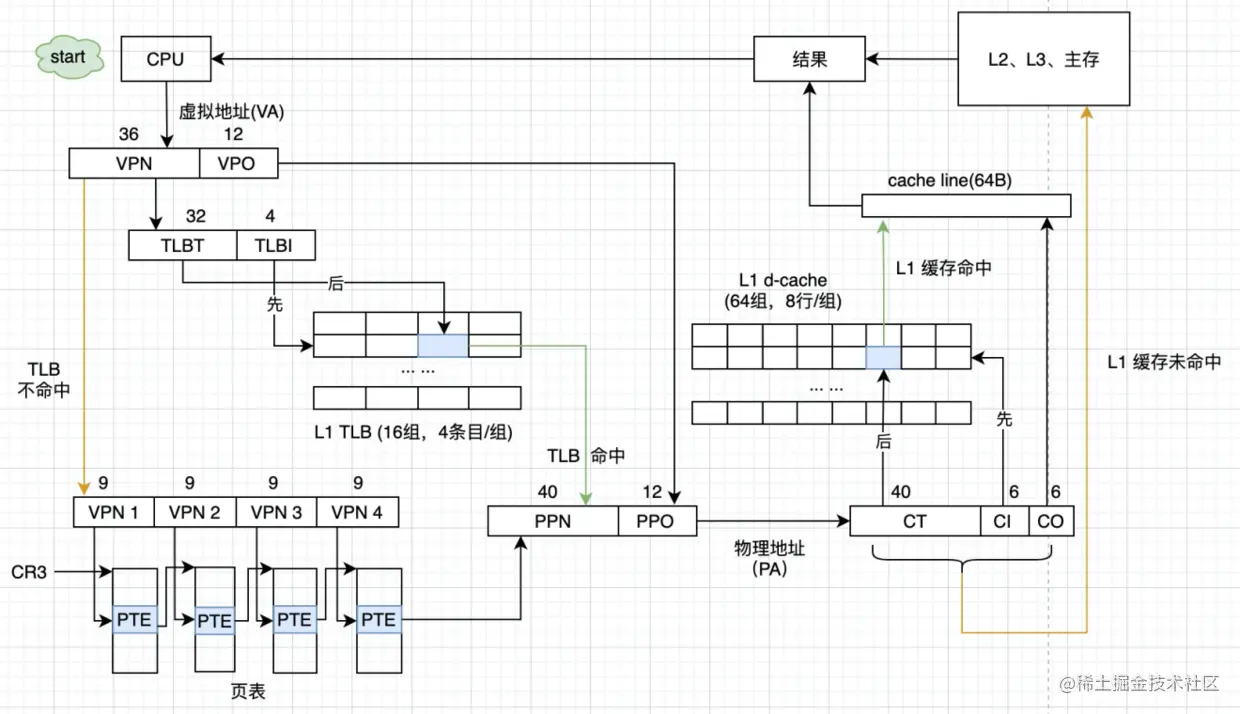Select the VPN 1 box
1240x714 pixels.
tap(114, 512)
